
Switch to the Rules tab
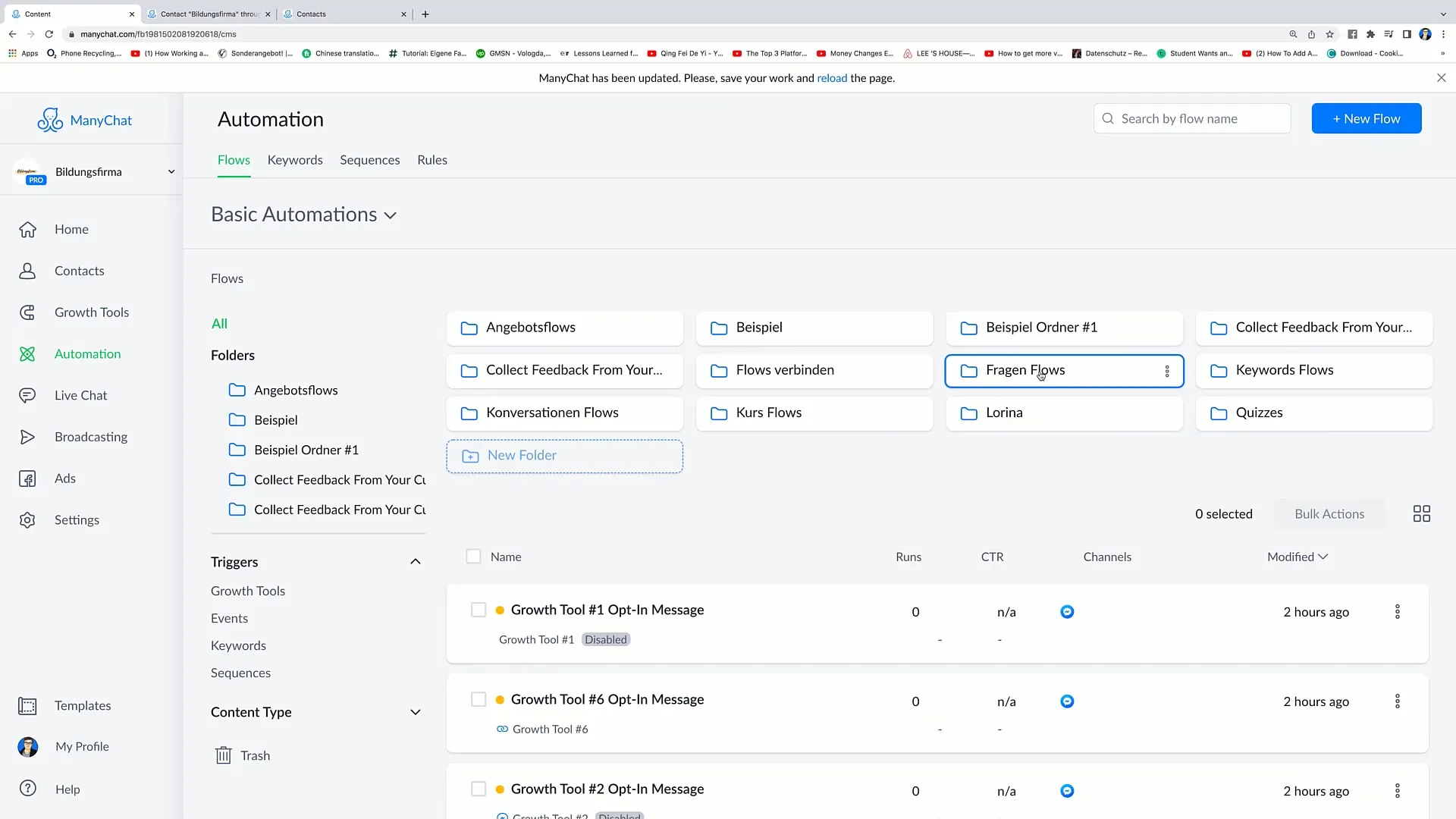pyautogui.click(x=432, y=159)
